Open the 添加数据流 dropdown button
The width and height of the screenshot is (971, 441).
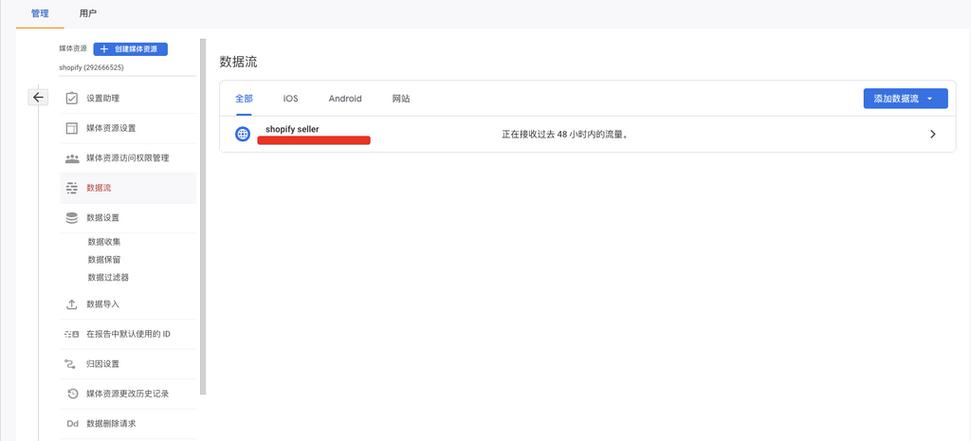click(x=905, y=98)
